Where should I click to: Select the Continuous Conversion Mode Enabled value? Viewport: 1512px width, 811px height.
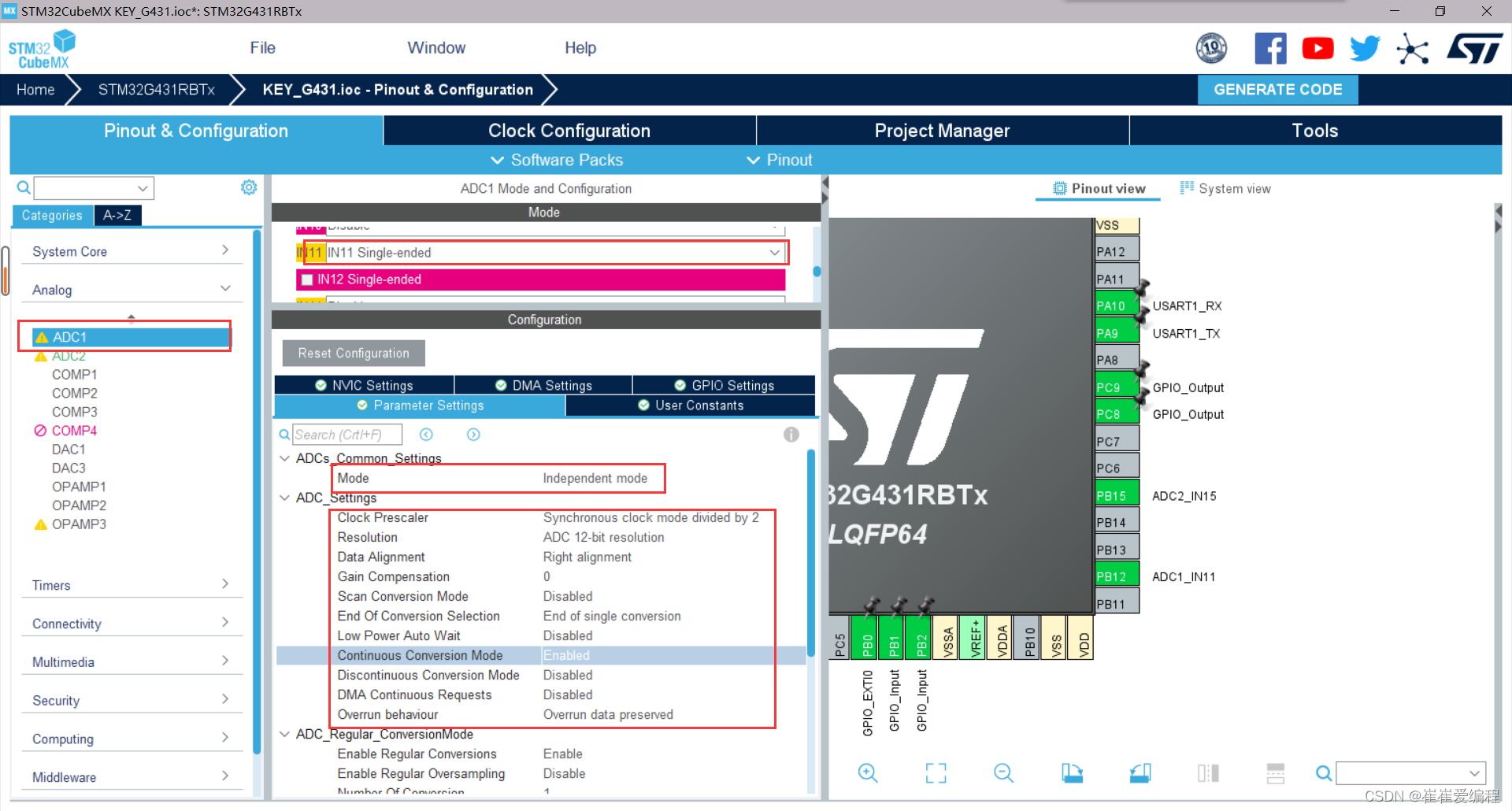[x=566, y=655]
